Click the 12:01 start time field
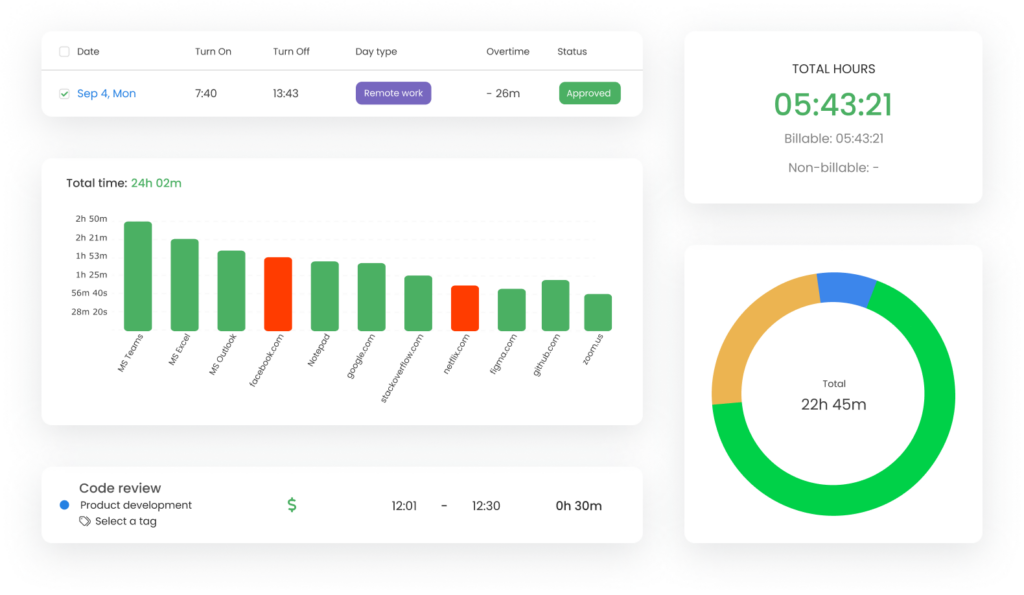 pyautogui.click(x=404, y=505)
